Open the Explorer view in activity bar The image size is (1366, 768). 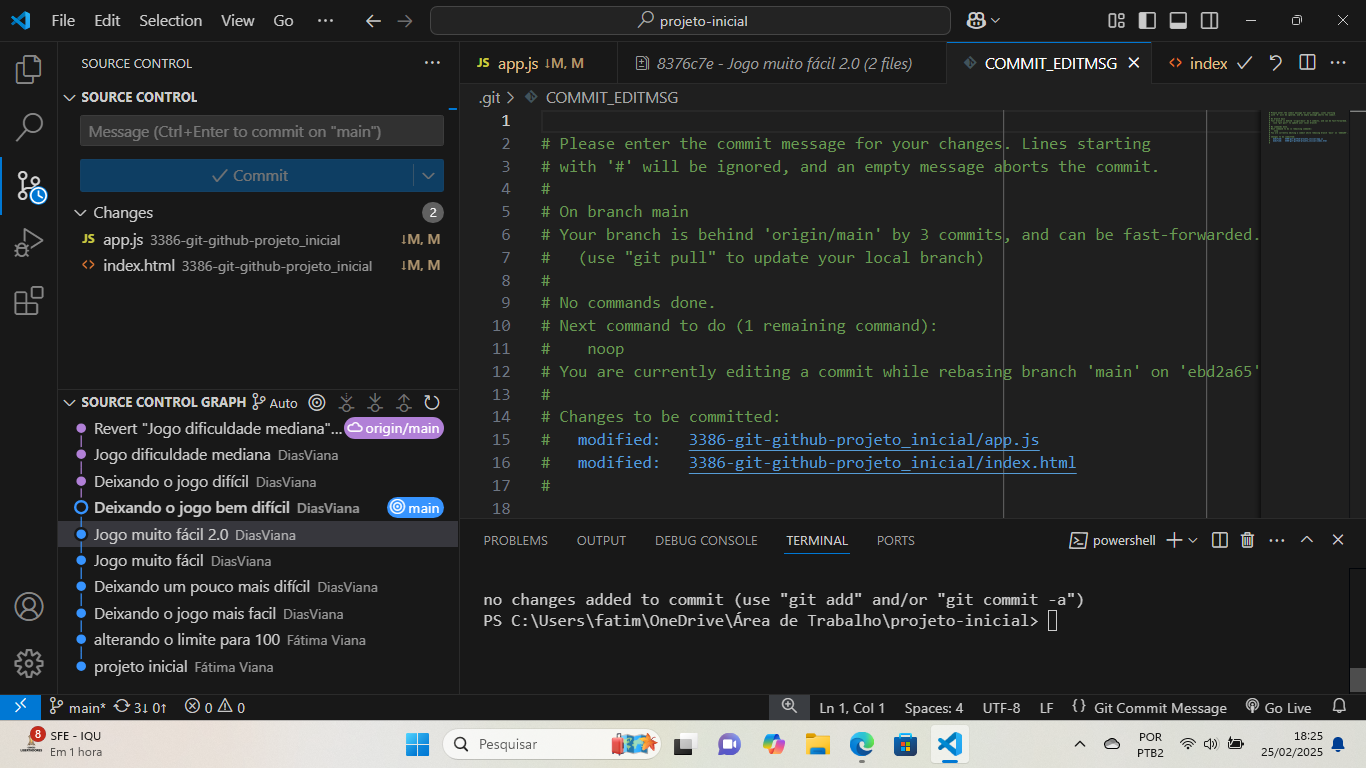click(x=29, y=69)
